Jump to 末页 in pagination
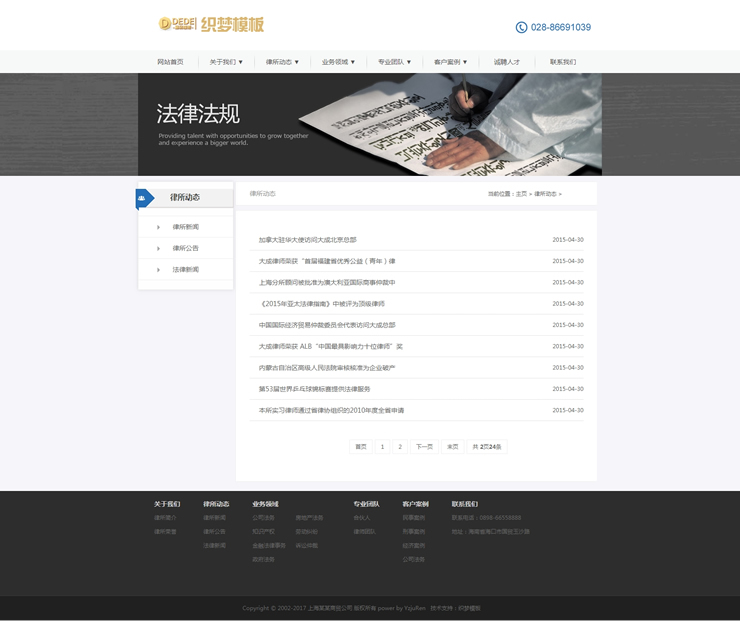This screenshot has width=740, height=621. 453,446
